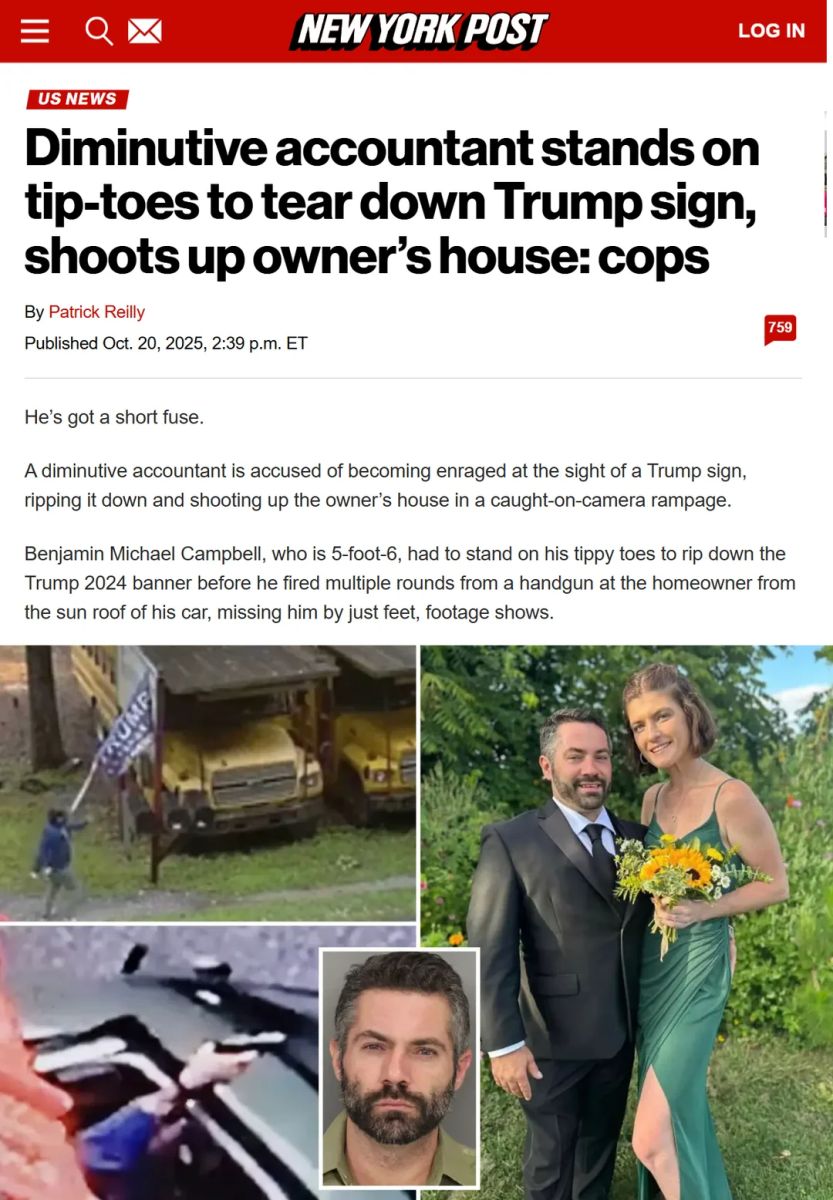Click the Published Oct. 20, 2025 timestamp
This screenshot has height=1200, width=833.
click(166, 343)
